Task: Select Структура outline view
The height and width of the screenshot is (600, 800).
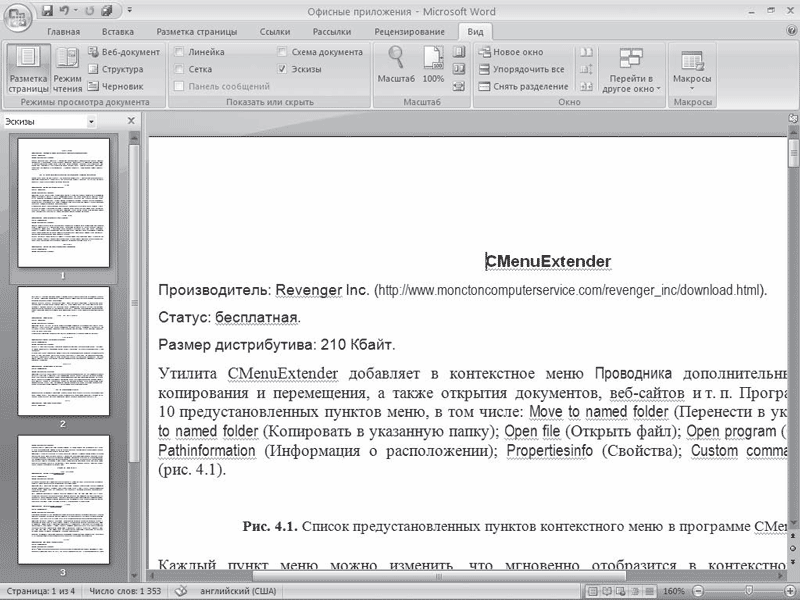Action: click(115, 69)
